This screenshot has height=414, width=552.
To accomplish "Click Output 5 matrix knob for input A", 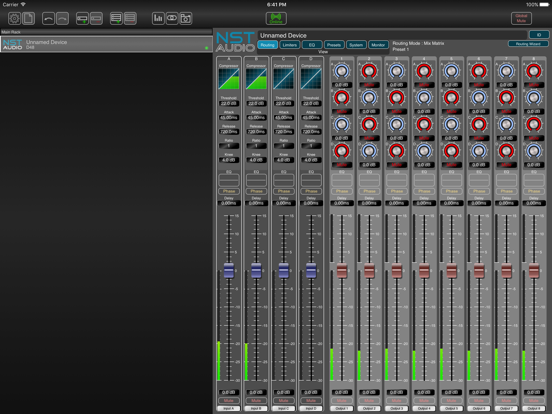I will coord(451,71).
